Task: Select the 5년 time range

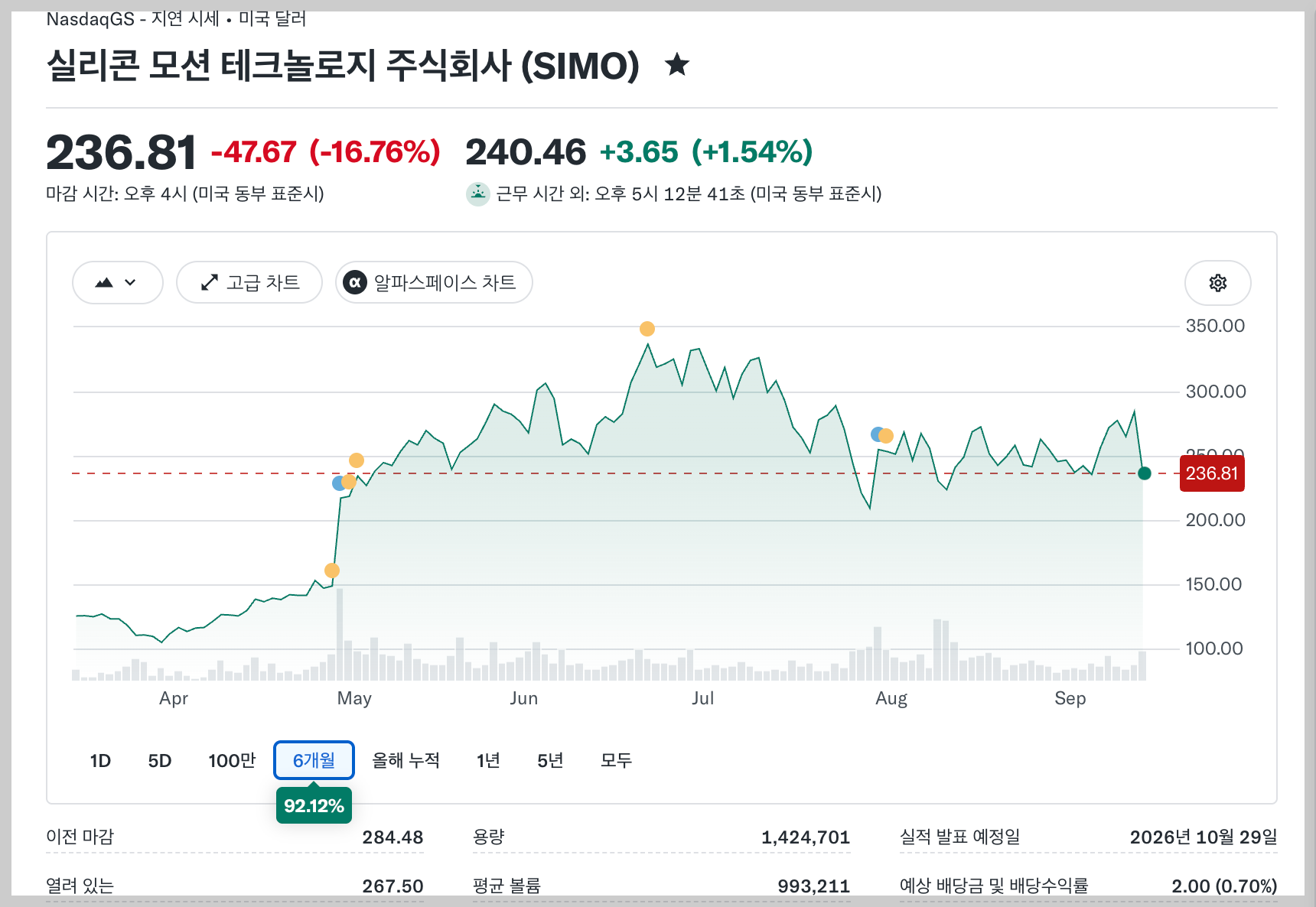Action: (x=550, y=760)
